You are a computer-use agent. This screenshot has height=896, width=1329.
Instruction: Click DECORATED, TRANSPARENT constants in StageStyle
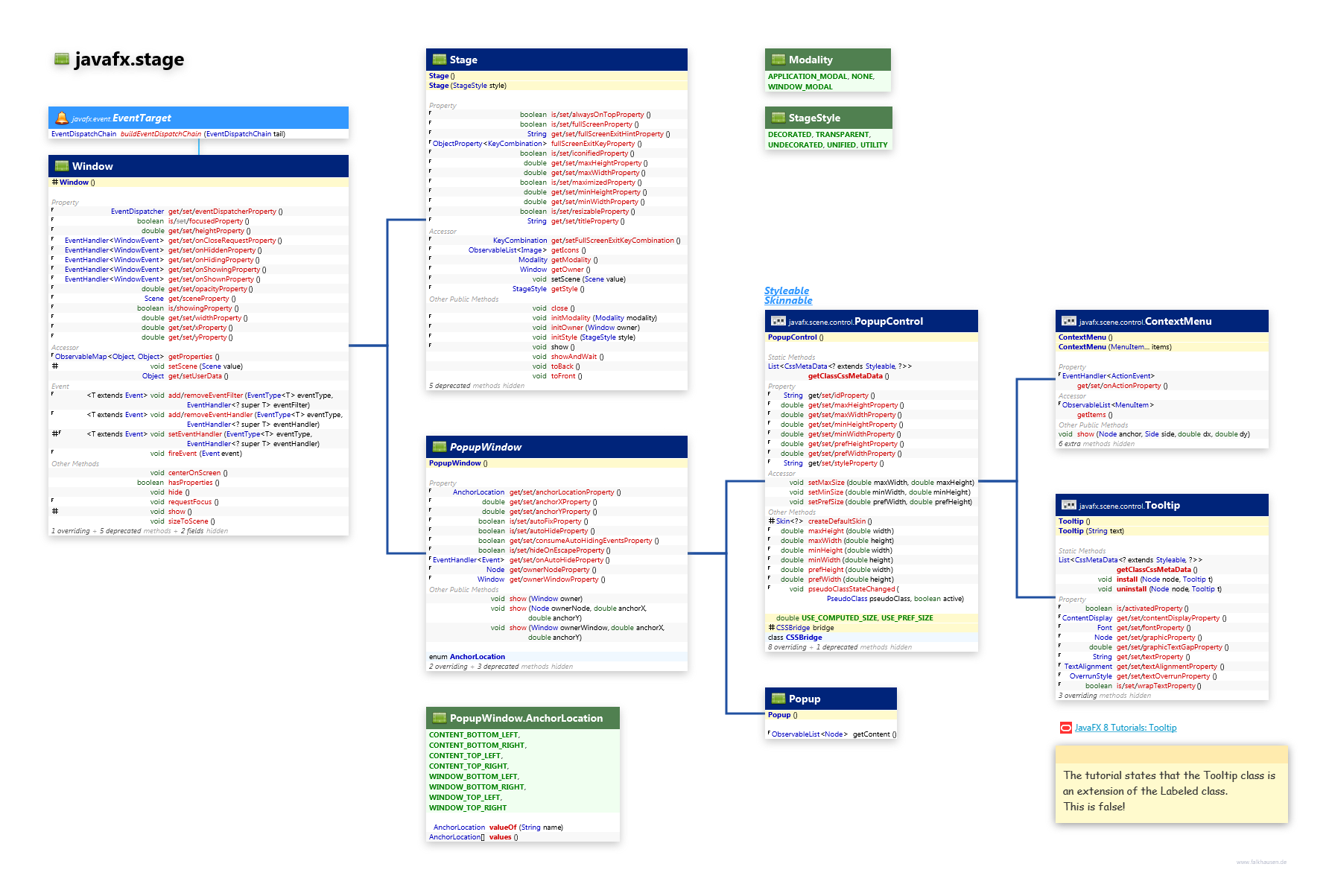(x=819, y=134)
